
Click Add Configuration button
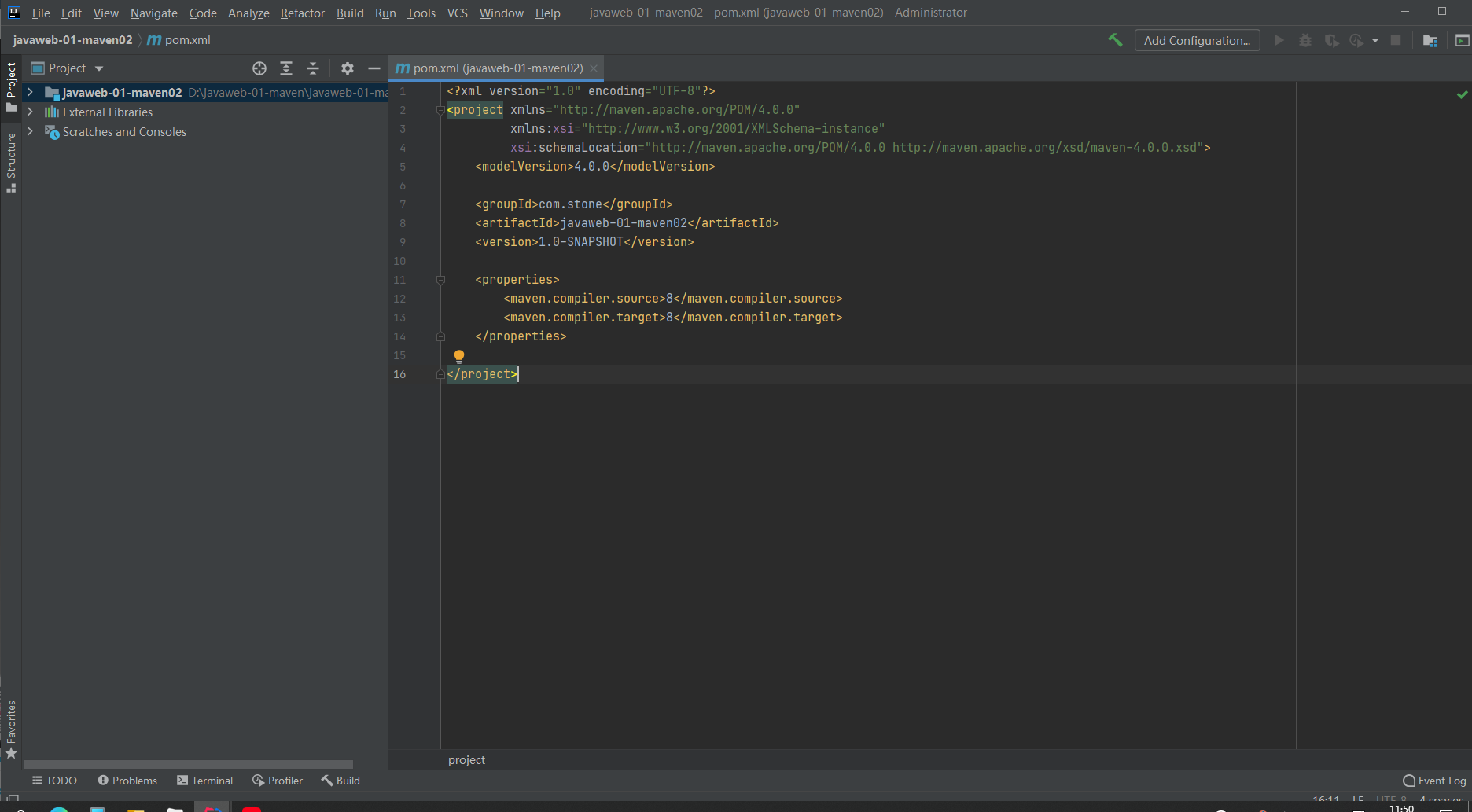coord(1197,40)
